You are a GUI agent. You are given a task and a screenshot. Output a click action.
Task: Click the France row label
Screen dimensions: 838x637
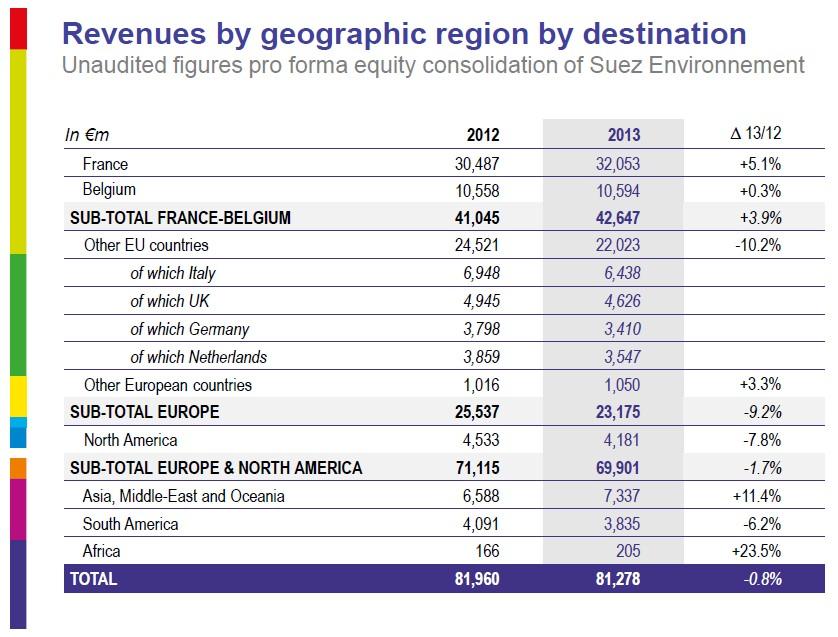tap(106, 164)
